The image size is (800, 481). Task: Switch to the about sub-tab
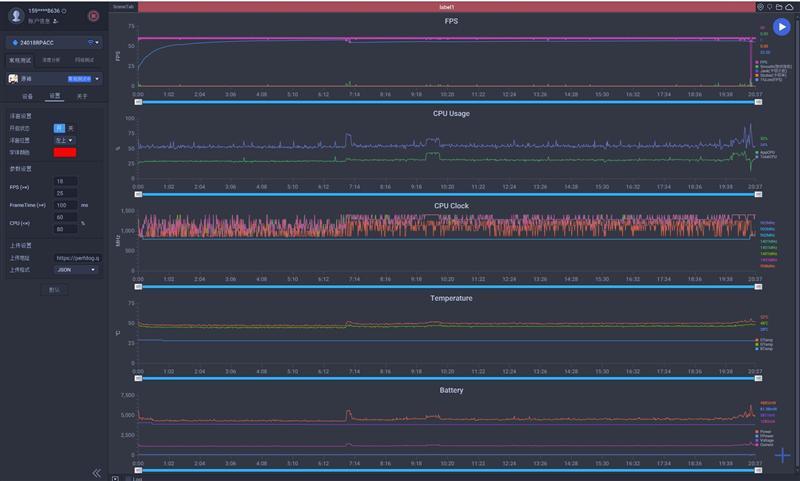[x=82, y=96]
